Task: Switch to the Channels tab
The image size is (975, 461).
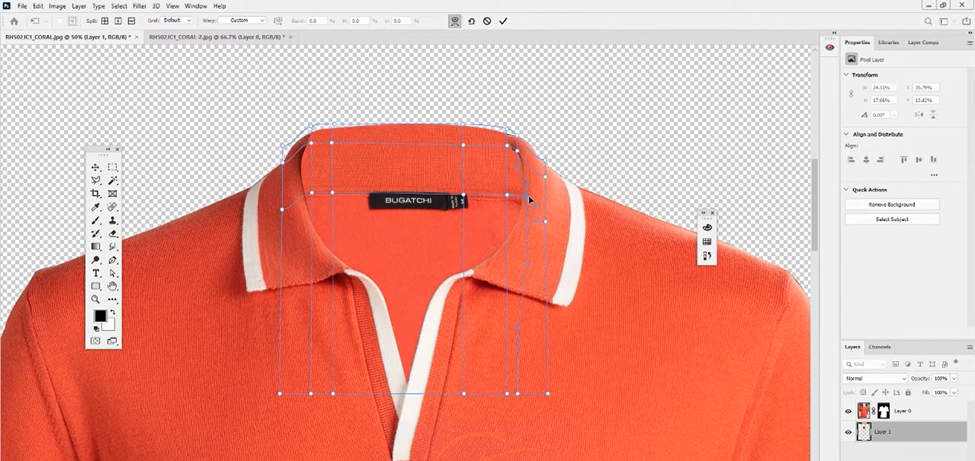Action: tap(879, 346)
